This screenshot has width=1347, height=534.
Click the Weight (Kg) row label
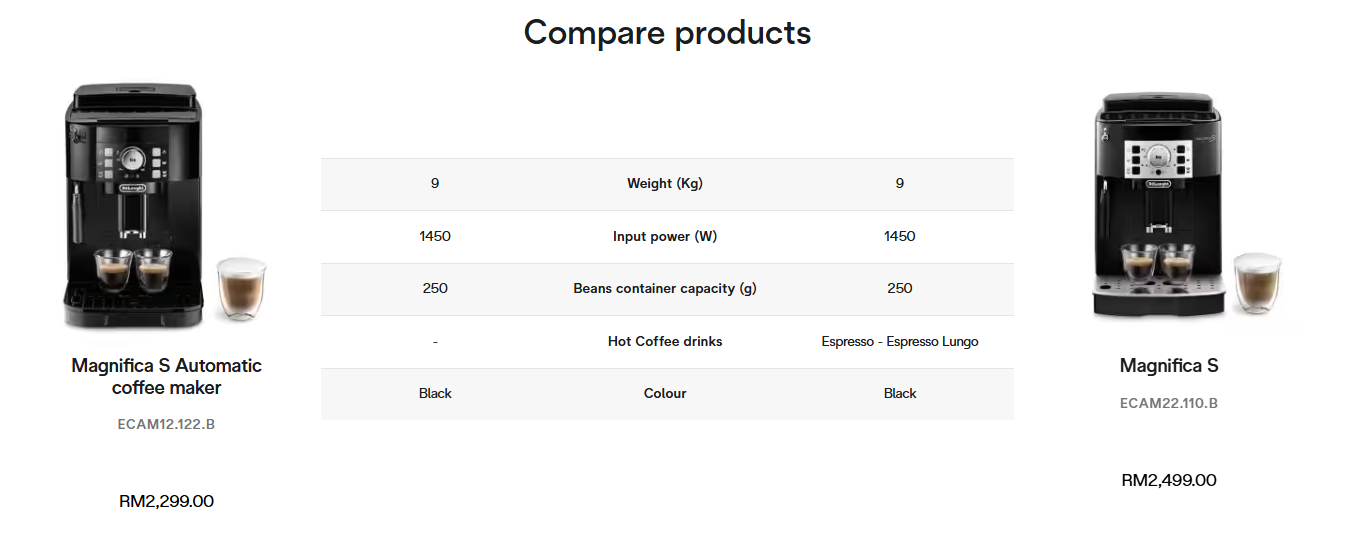[665, 184]
